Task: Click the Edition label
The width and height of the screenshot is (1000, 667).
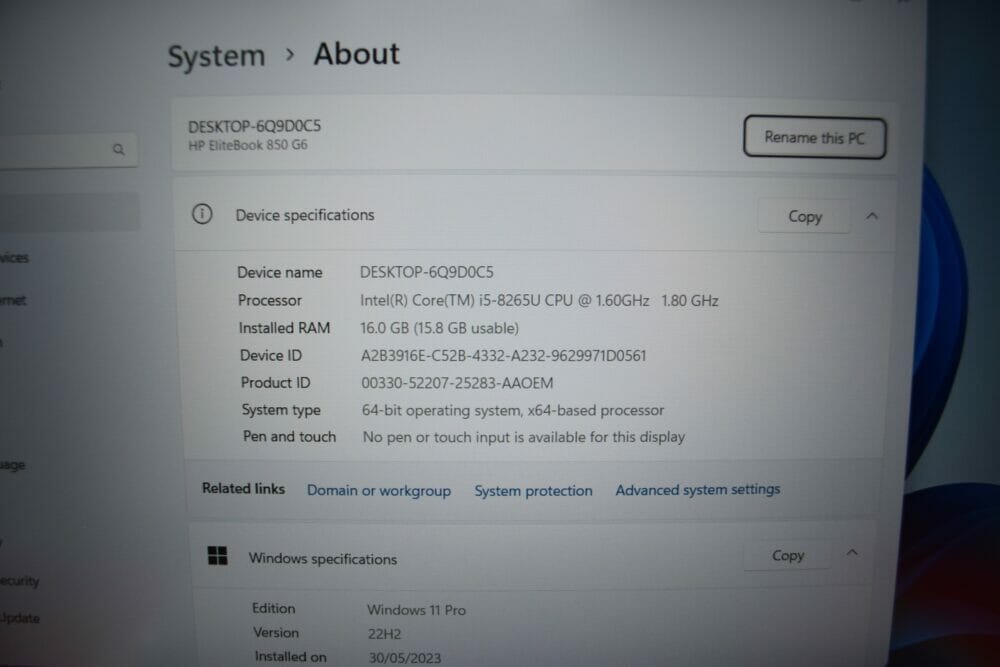Action: click(x=273, y=608)
